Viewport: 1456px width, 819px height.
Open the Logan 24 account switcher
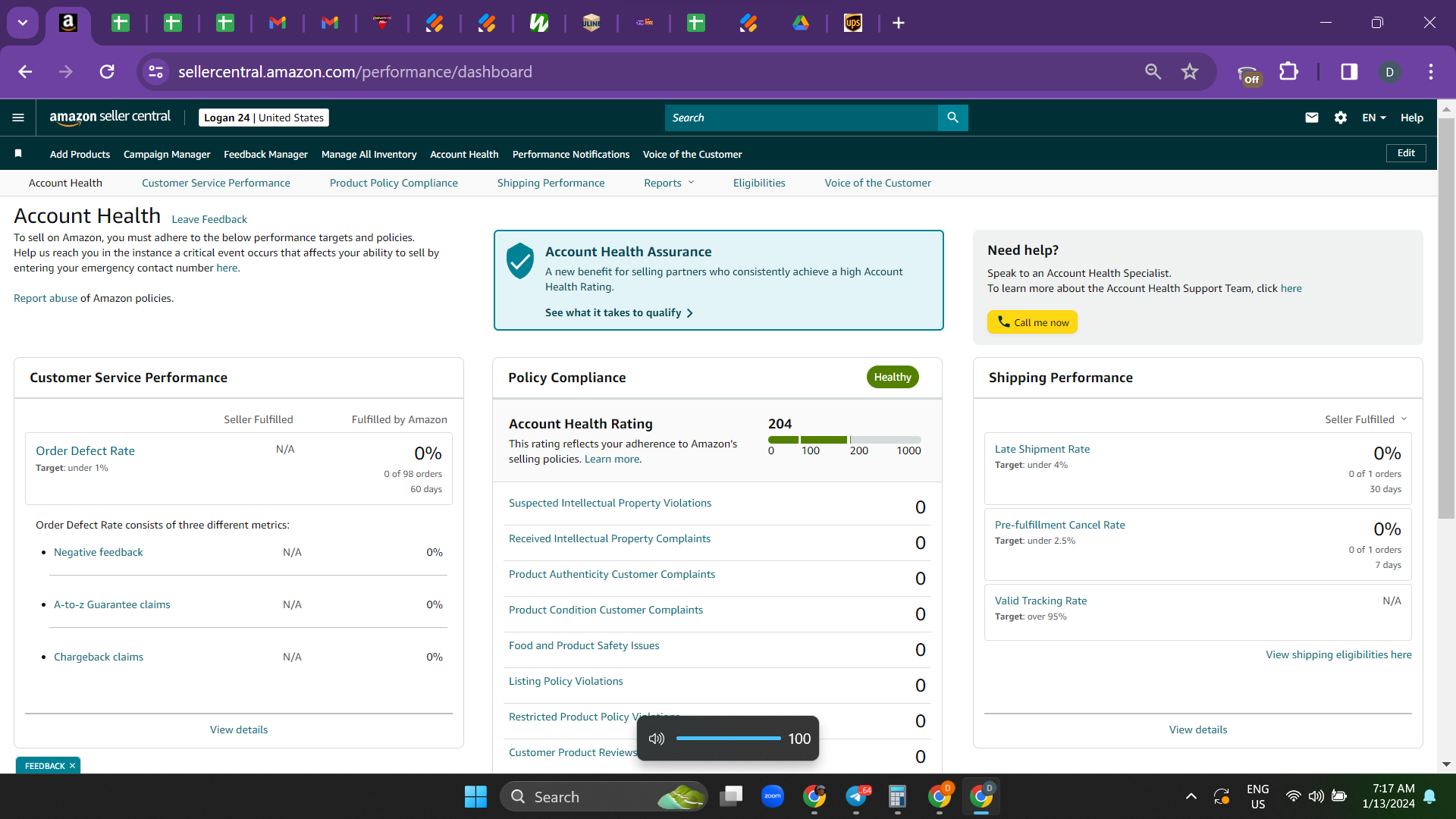[x=264, y=118]
